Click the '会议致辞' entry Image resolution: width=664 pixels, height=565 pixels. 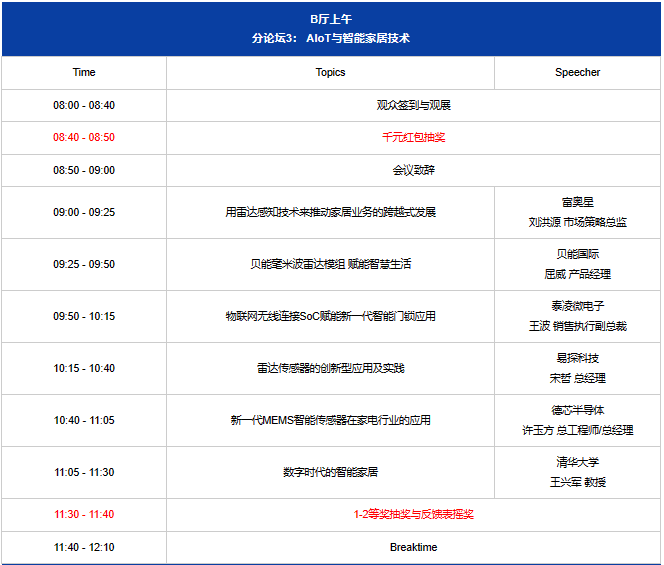[414, 170]
